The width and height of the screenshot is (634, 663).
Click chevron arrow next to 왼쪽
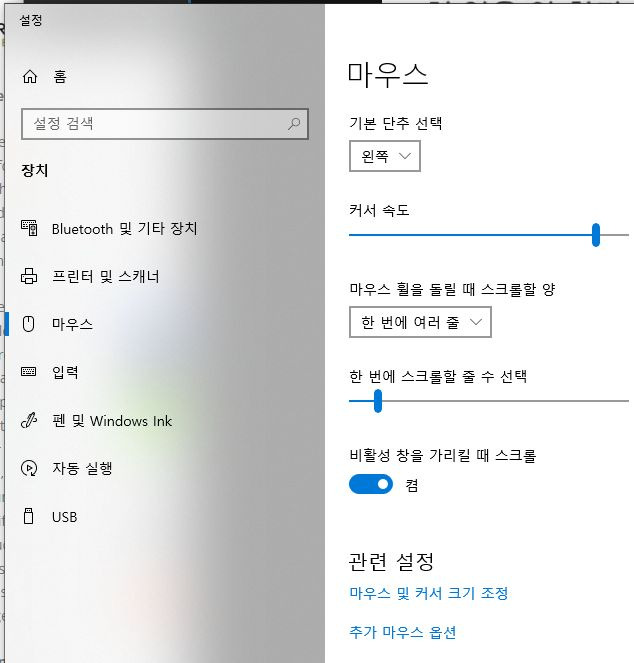point(405,156)
